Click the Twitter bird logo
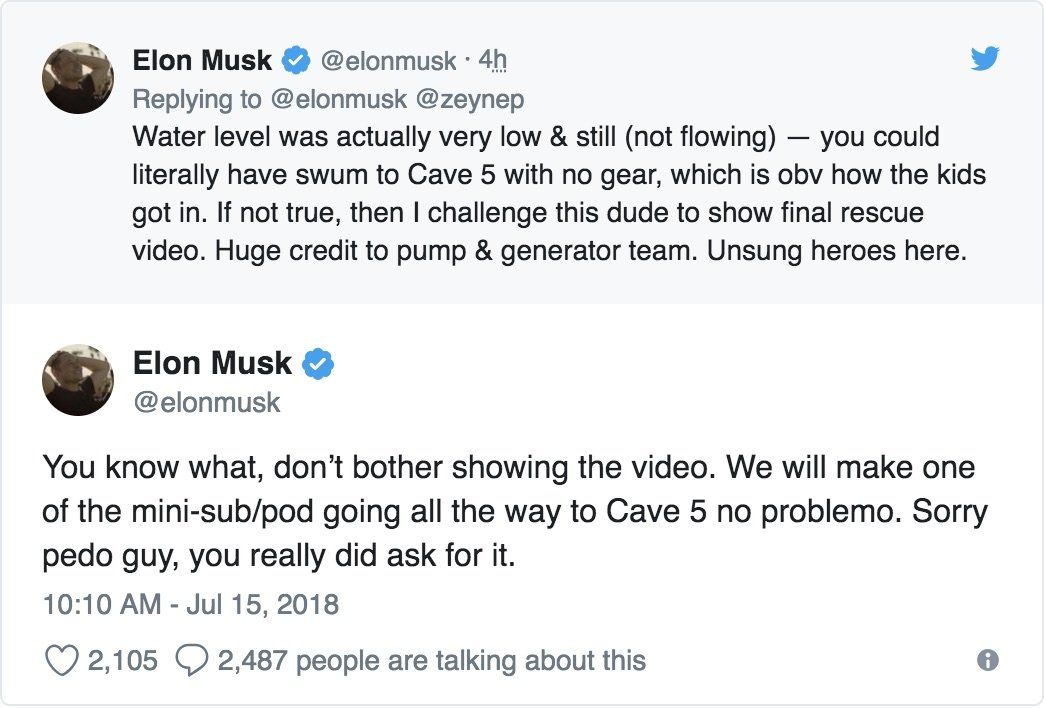This screenshot has height=708, width=1046. (985, 60)
